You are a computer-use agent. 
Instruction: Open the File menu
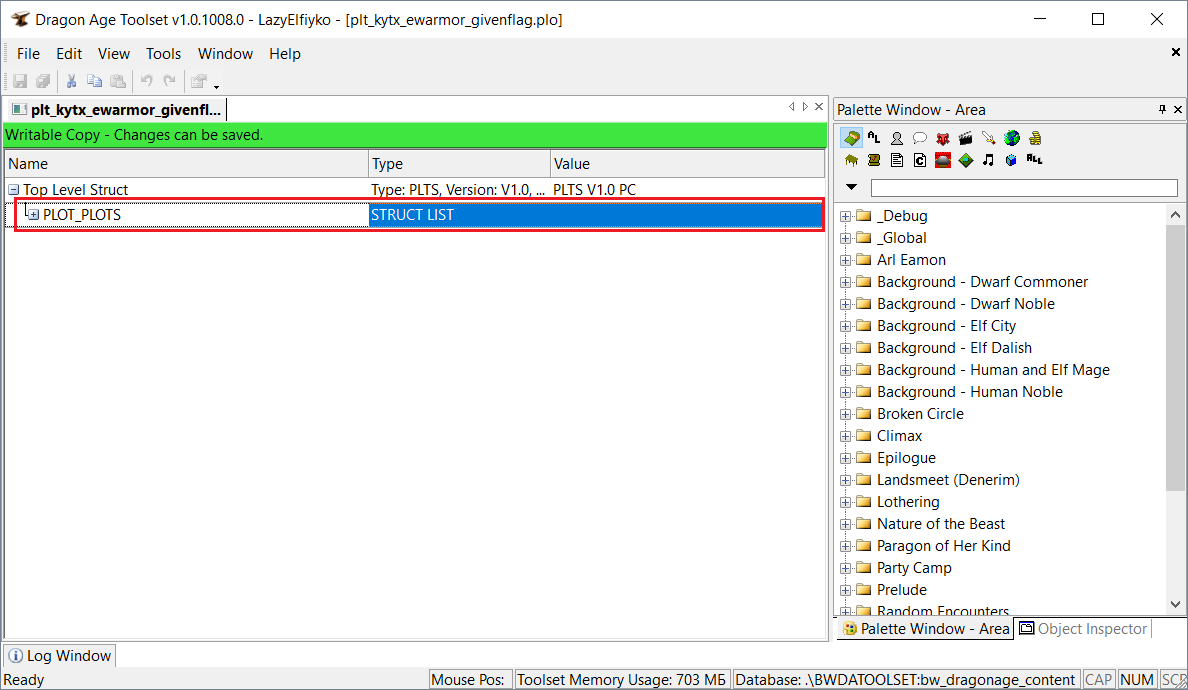click(28, 54)
